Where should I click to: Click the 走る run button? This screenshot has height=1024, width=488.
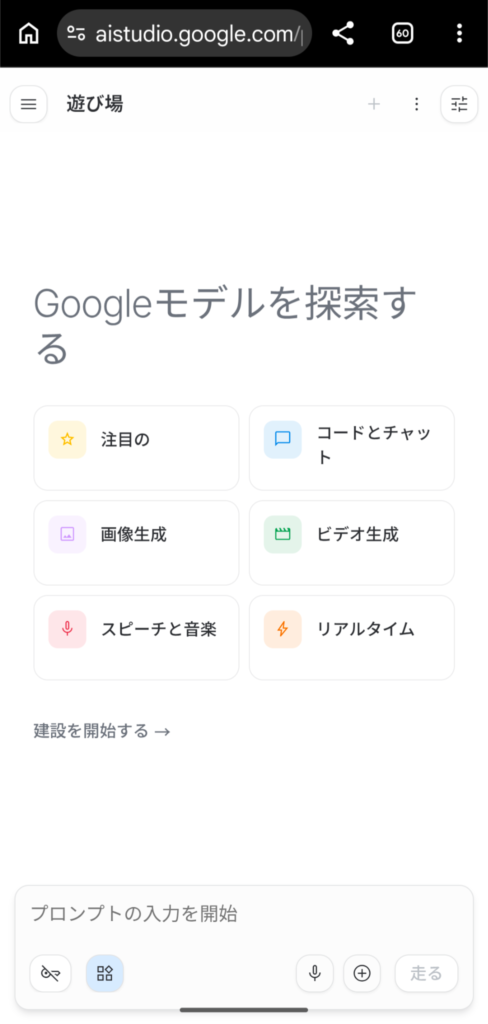pyautogui.click(x=427, y=974)
